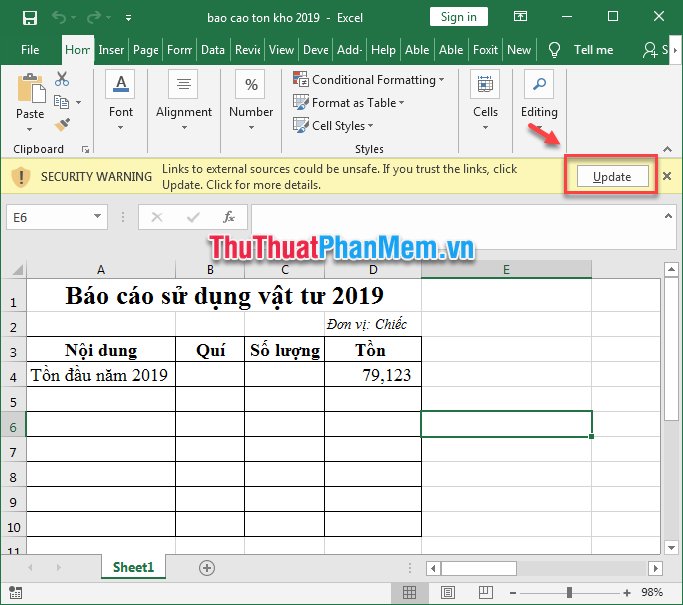The width and height of the screenshot is (683, 605).
Task: Click the Insert Function fx icon
Action: (x=229, y=216)
